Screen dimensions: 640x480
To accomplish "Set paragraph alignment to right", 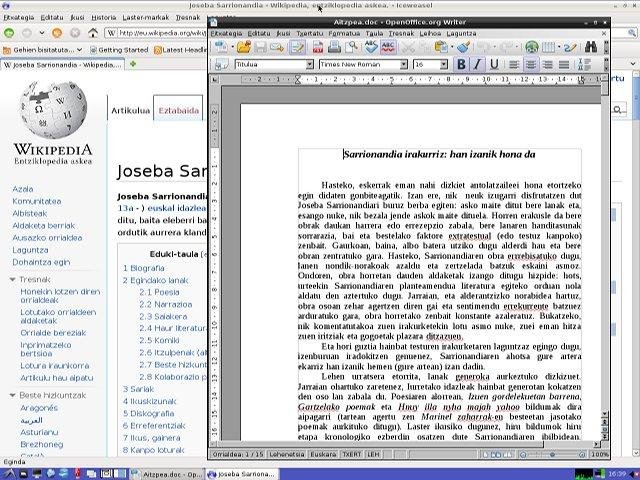I will click(547, 64).
